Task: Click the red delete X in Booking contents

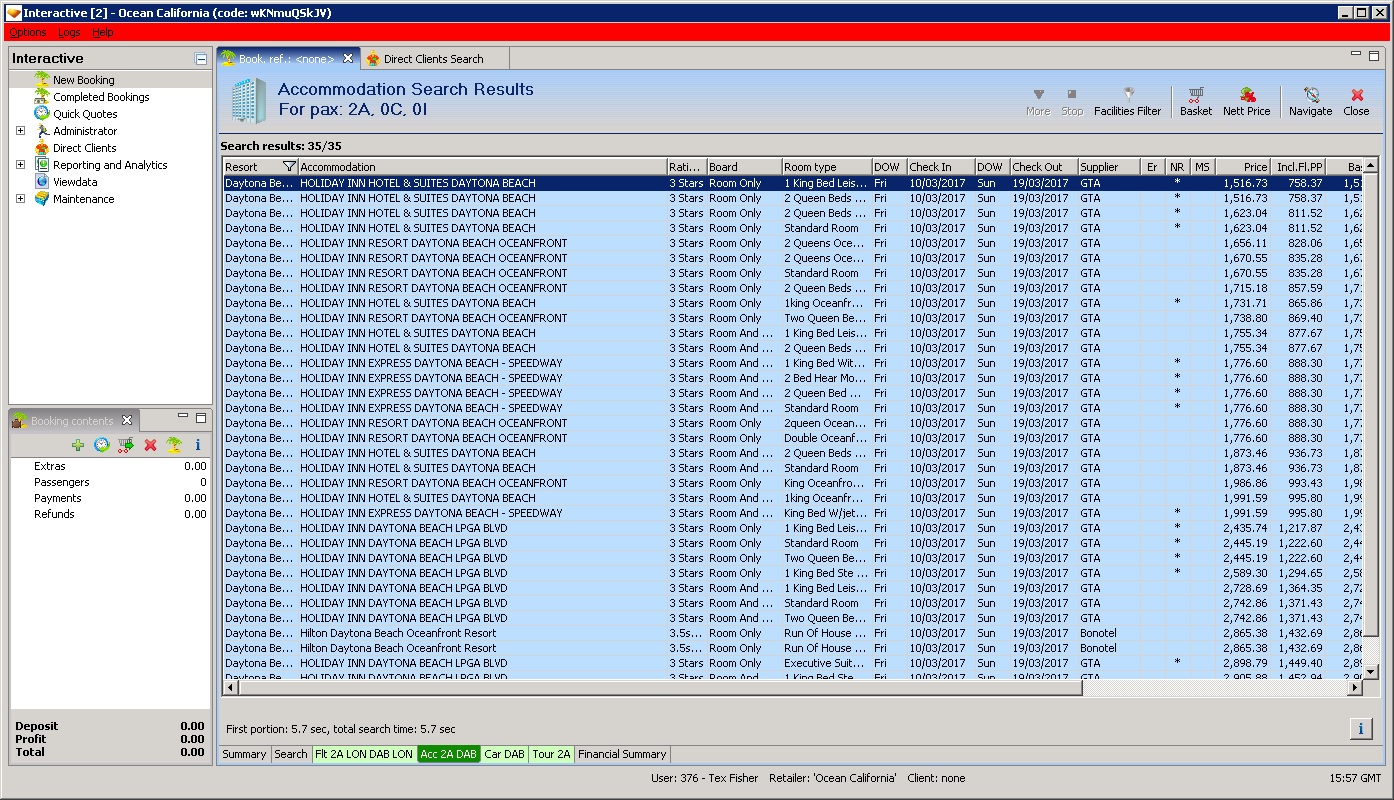Action: (150, 445)
